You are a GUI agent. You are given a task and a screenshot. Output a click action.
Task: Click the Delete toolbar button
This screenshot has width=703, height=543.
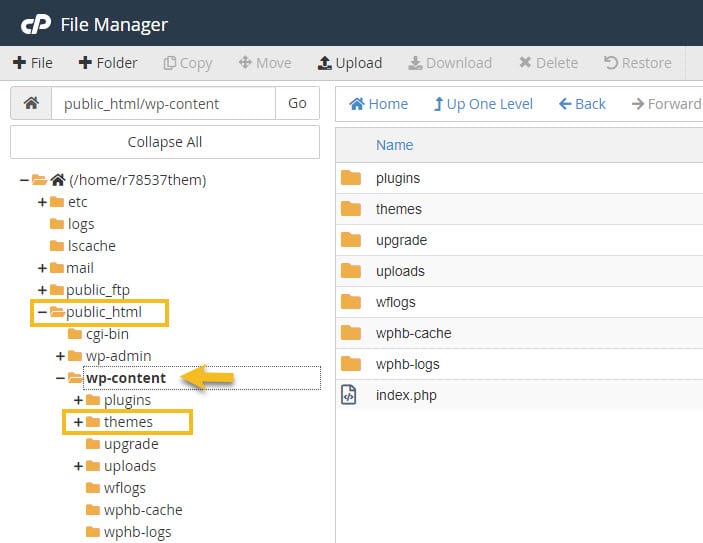point(548,63)
